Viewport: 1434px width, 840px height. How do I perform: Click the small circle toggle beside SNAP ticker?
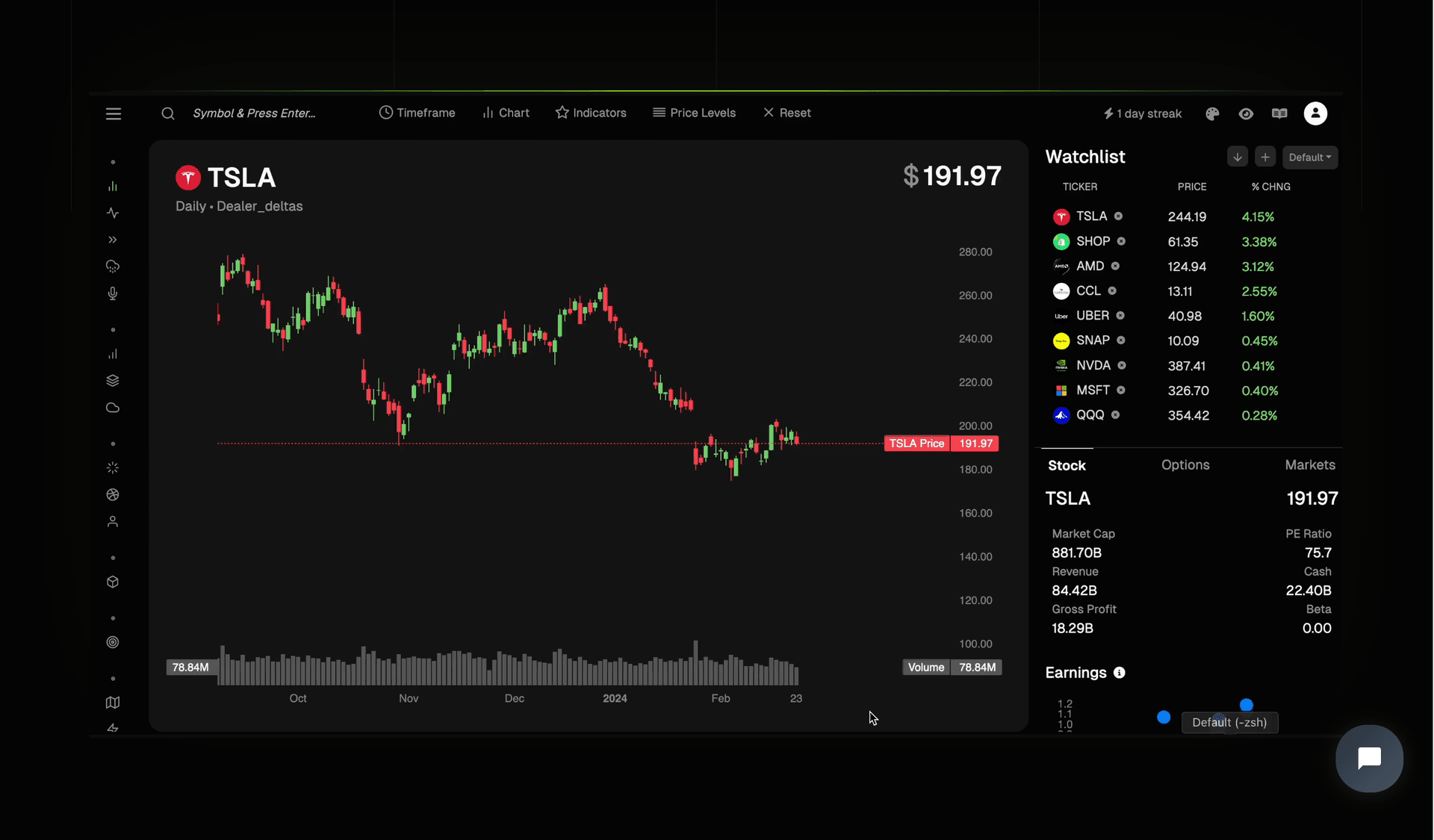(1121, 340)
